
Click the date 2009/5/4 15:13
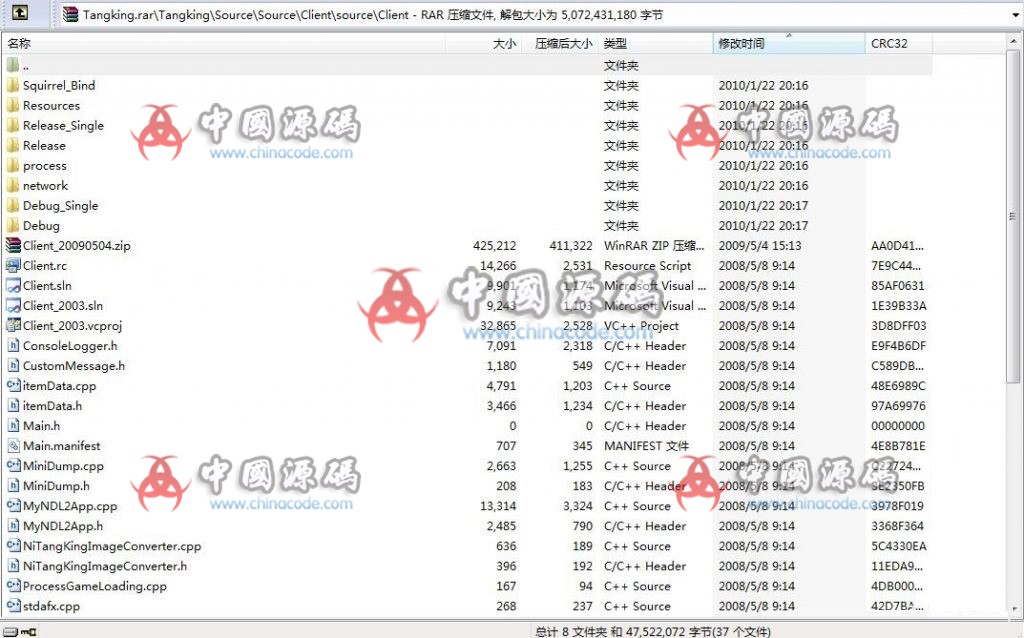[x=760, y=246]
